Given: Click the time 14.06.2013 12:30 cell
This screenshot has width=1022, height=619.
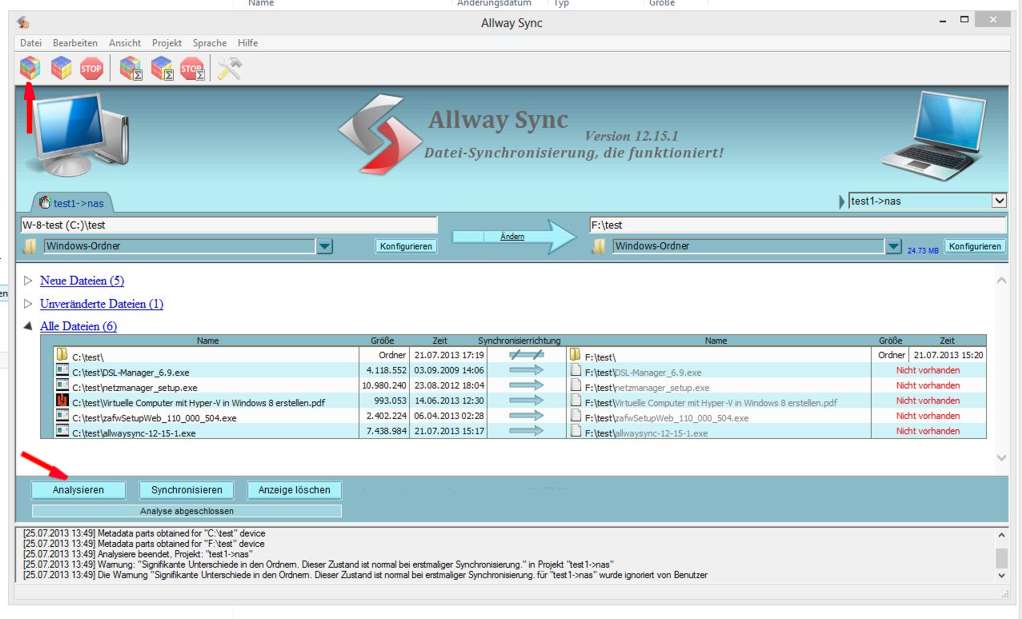Looking at the screenshot, I should coord(449,401).
